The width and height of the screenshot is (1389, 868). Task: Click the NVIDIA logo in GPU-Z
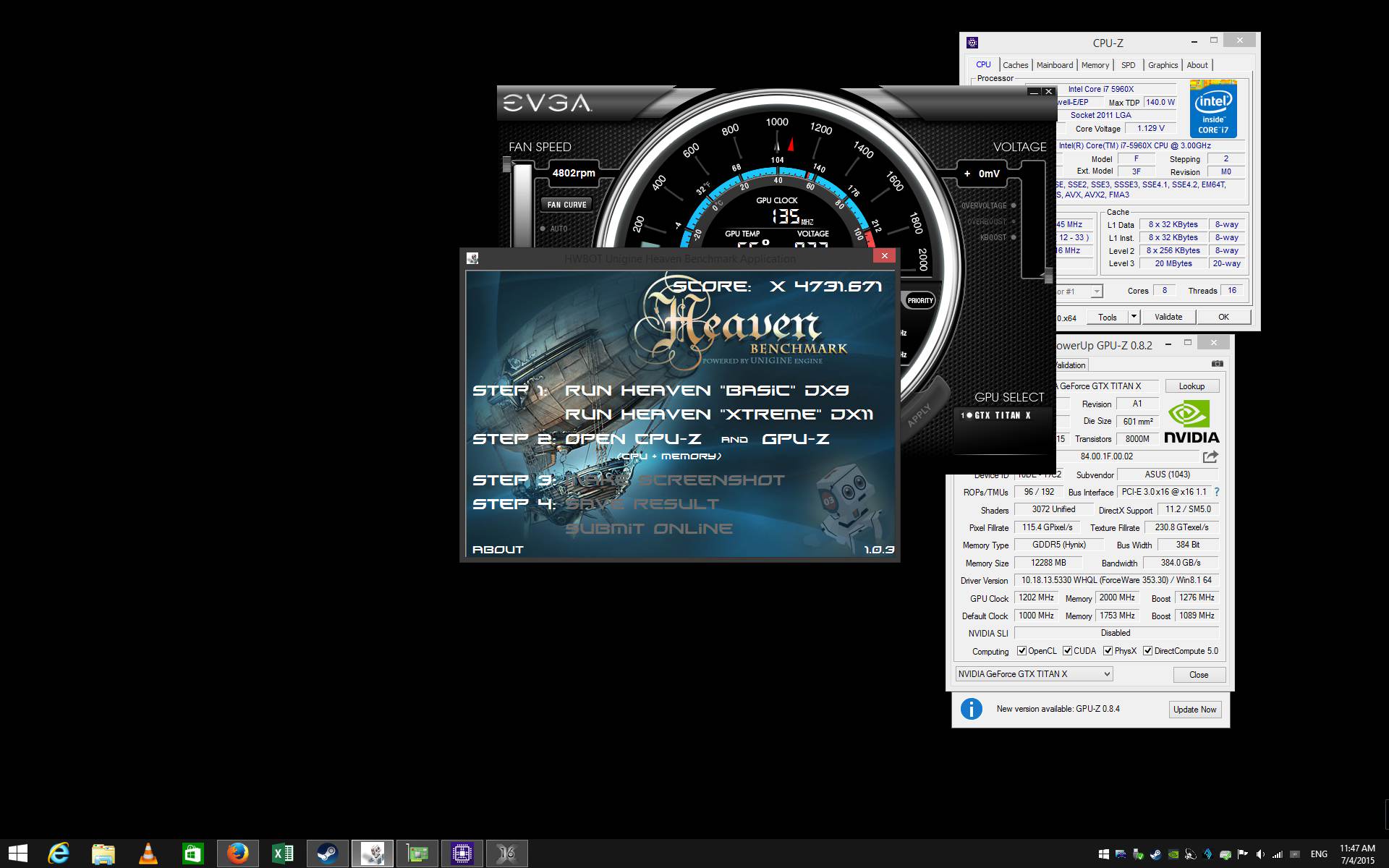1191,422
